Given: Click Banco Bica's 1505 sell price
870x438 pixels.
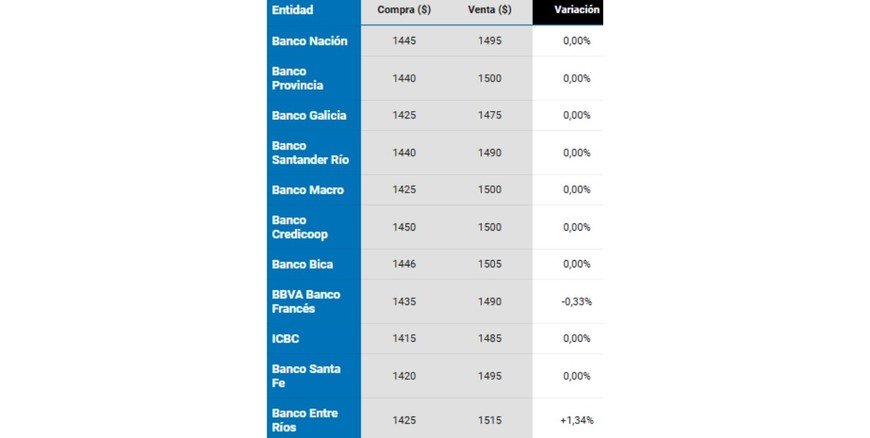Looking at the screenshot, I should tap(490, 265).
